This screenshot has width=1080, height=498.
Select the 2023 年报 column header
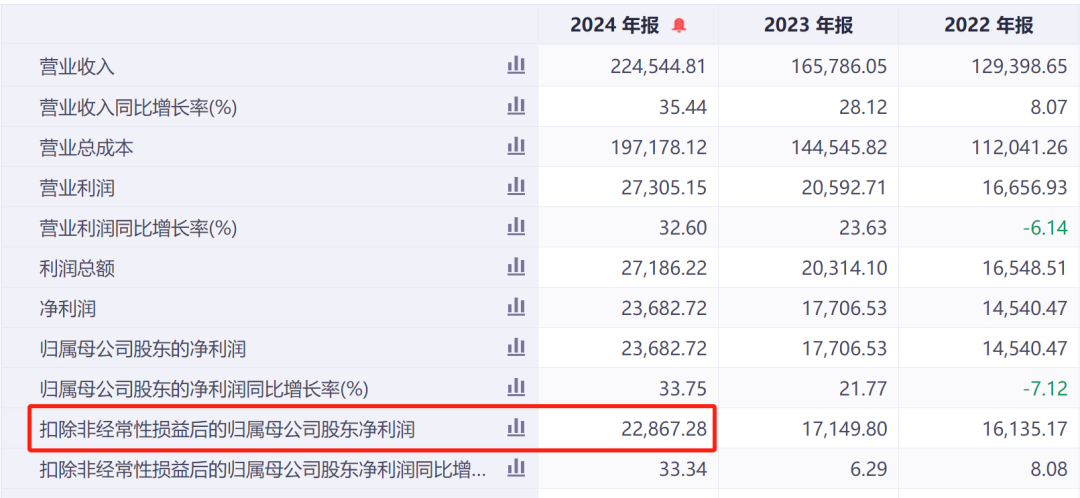coord(808,26)
